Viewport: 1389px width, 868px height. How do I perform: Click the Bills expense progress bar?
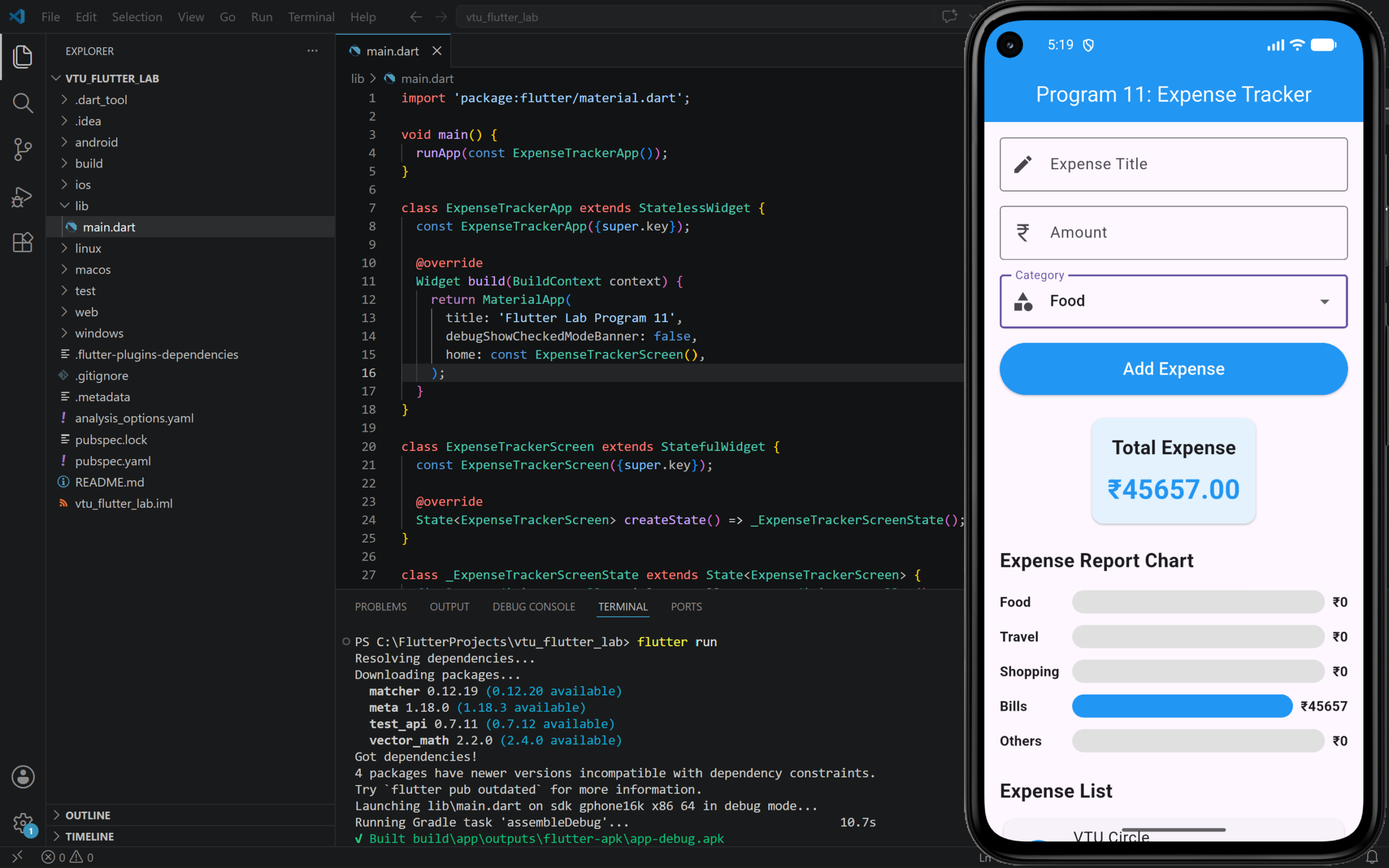pos(1182,706)
